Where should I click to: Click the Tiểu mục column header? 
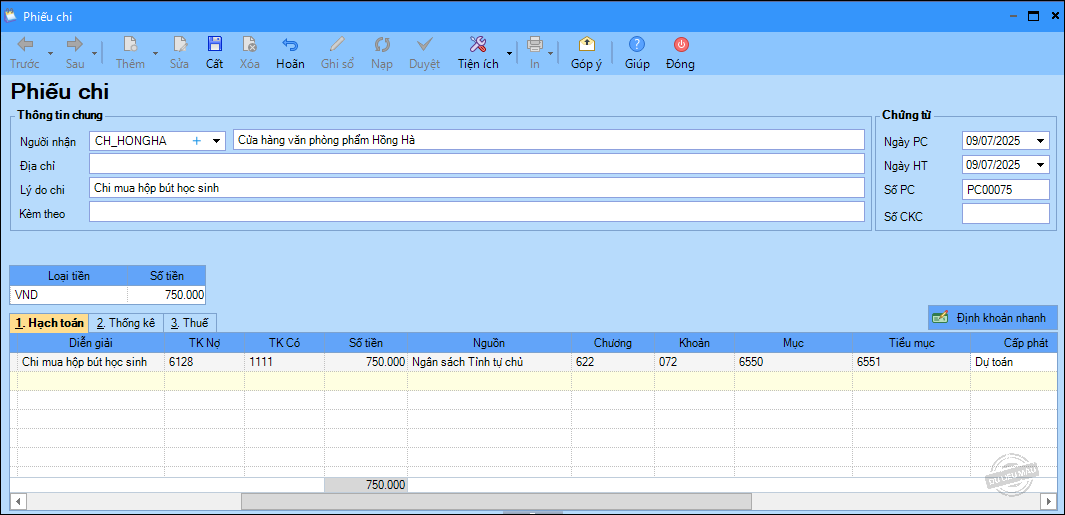(x=911, y=343)
